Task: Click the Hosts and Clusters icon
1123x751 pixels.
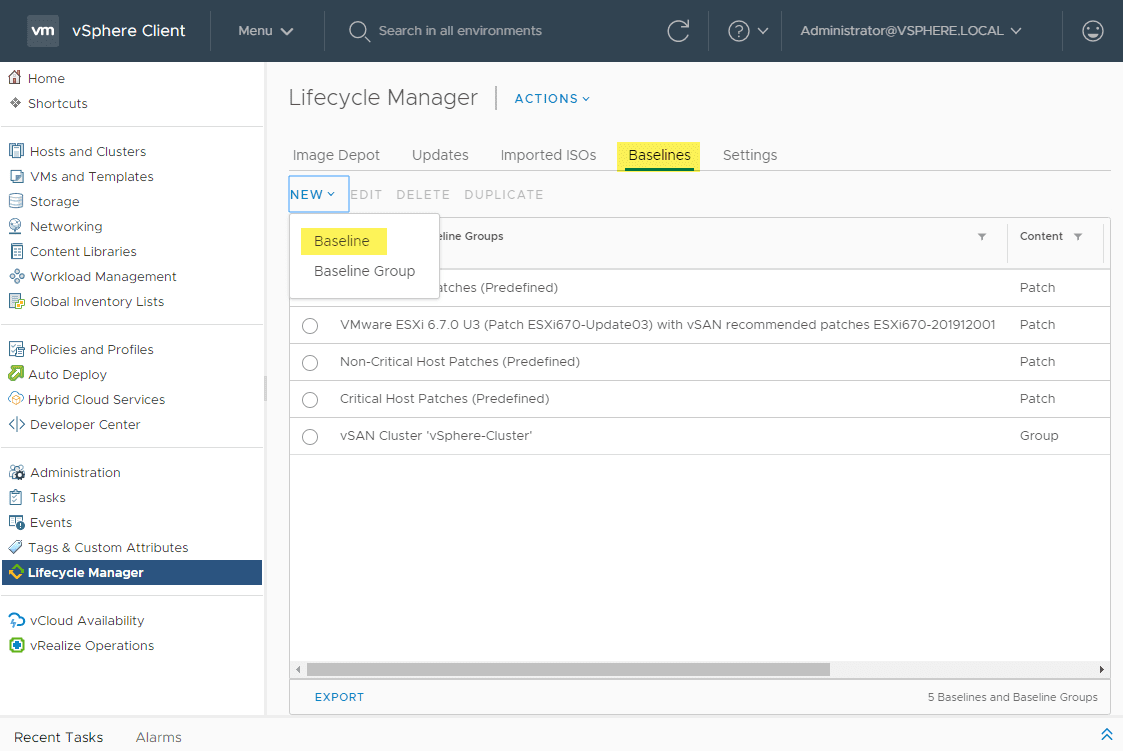Action: (x=16, y=151)
